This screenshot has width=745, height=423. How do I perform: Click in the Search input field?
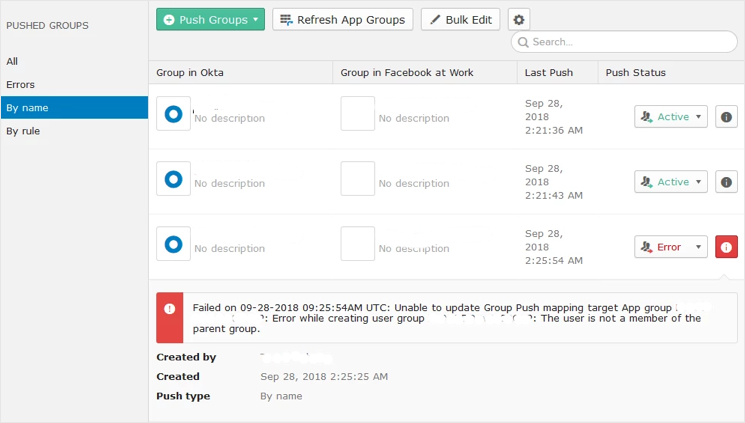pyautogui.click(x=625, y=42)
